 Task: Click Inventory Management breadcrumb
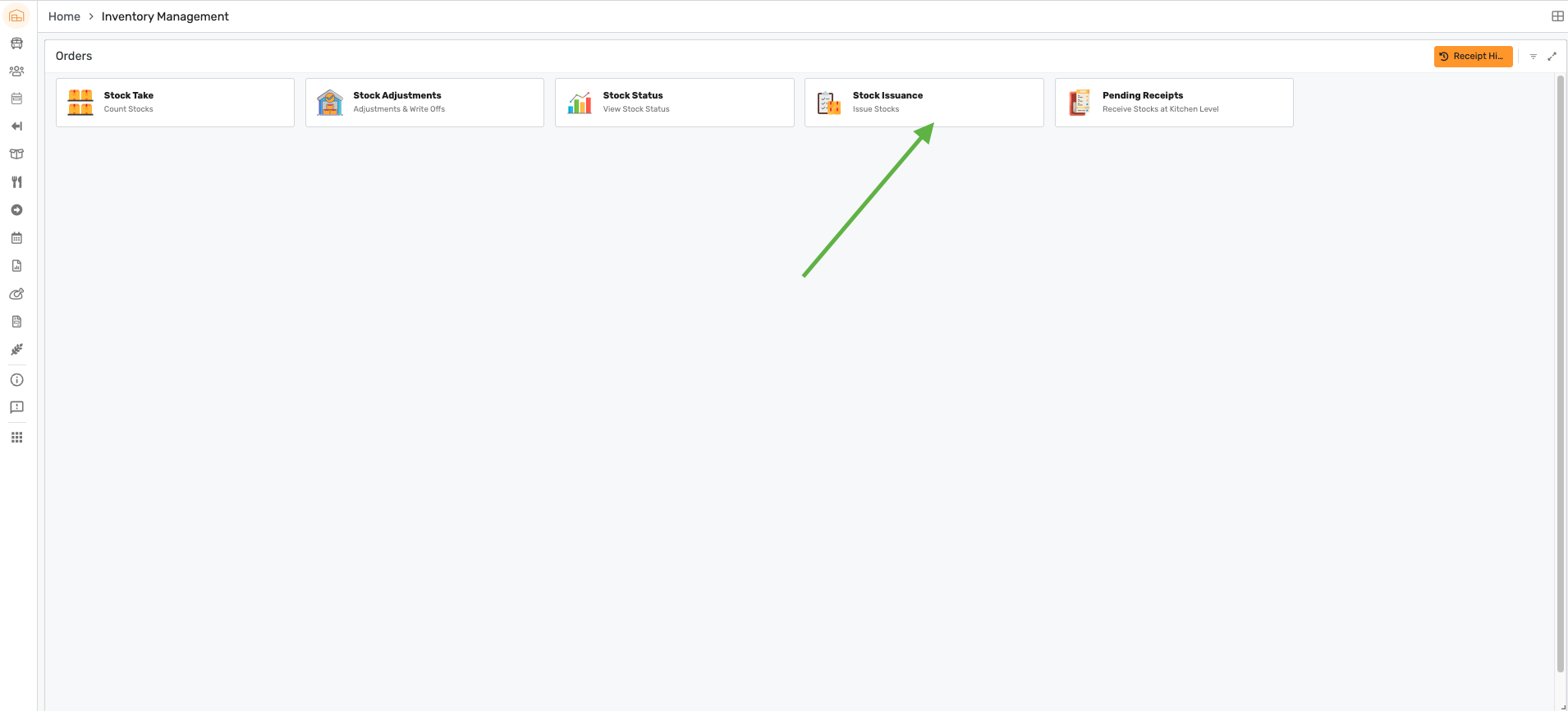[165, 16]
